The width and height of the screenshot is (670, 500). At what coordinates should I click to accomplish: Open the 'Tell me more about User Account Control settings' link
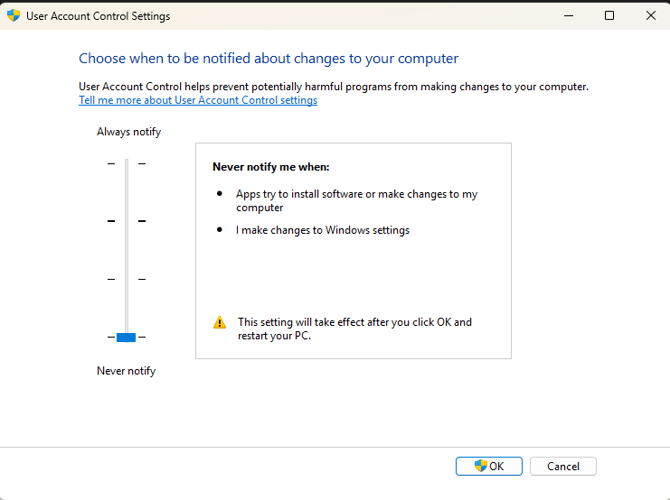tap(198, 100)
